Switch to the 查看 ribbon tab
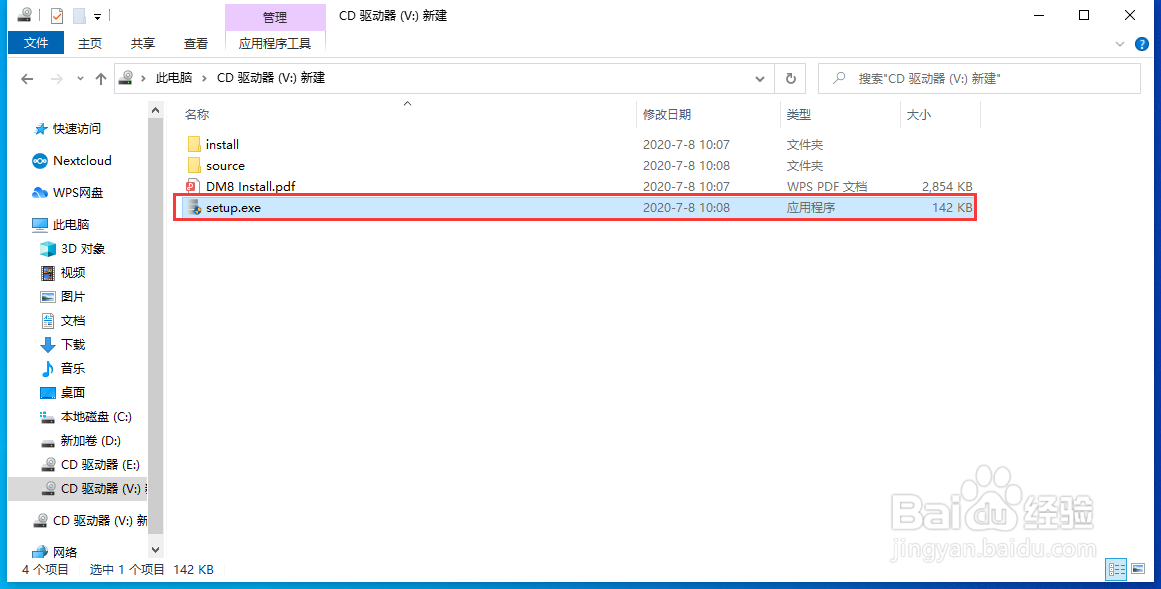 pos(195,43)
